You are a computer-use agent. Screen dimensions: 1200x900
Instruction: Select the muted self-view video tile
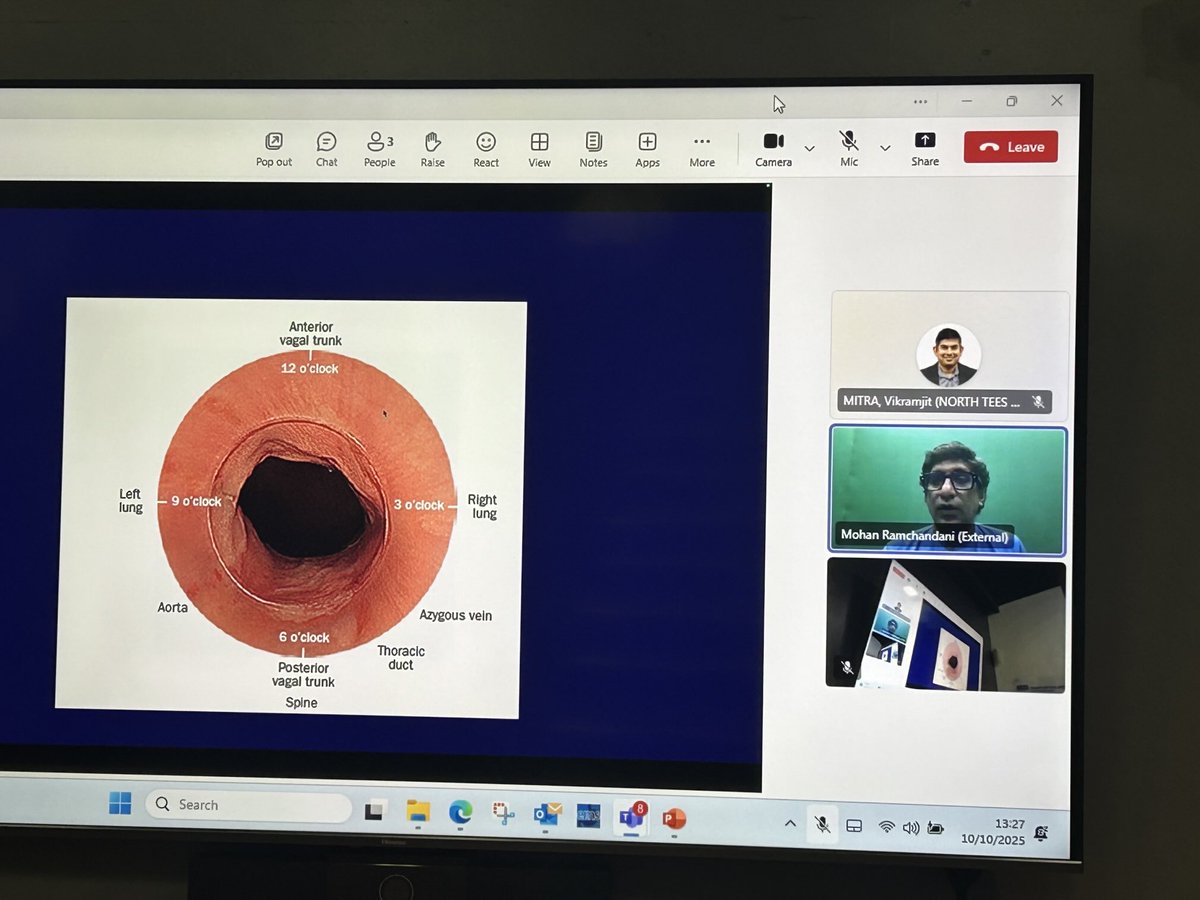pyautogui.click(x=945, y=626)
